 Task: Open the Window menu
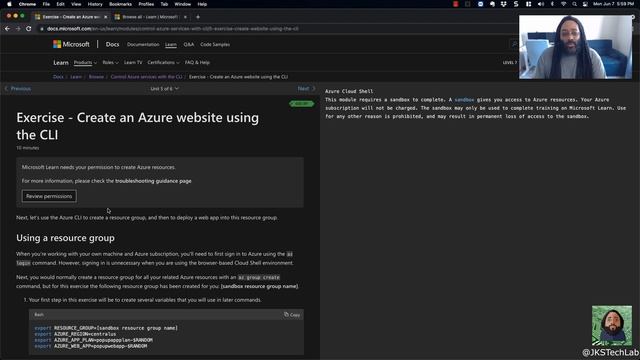pos(182,4)
